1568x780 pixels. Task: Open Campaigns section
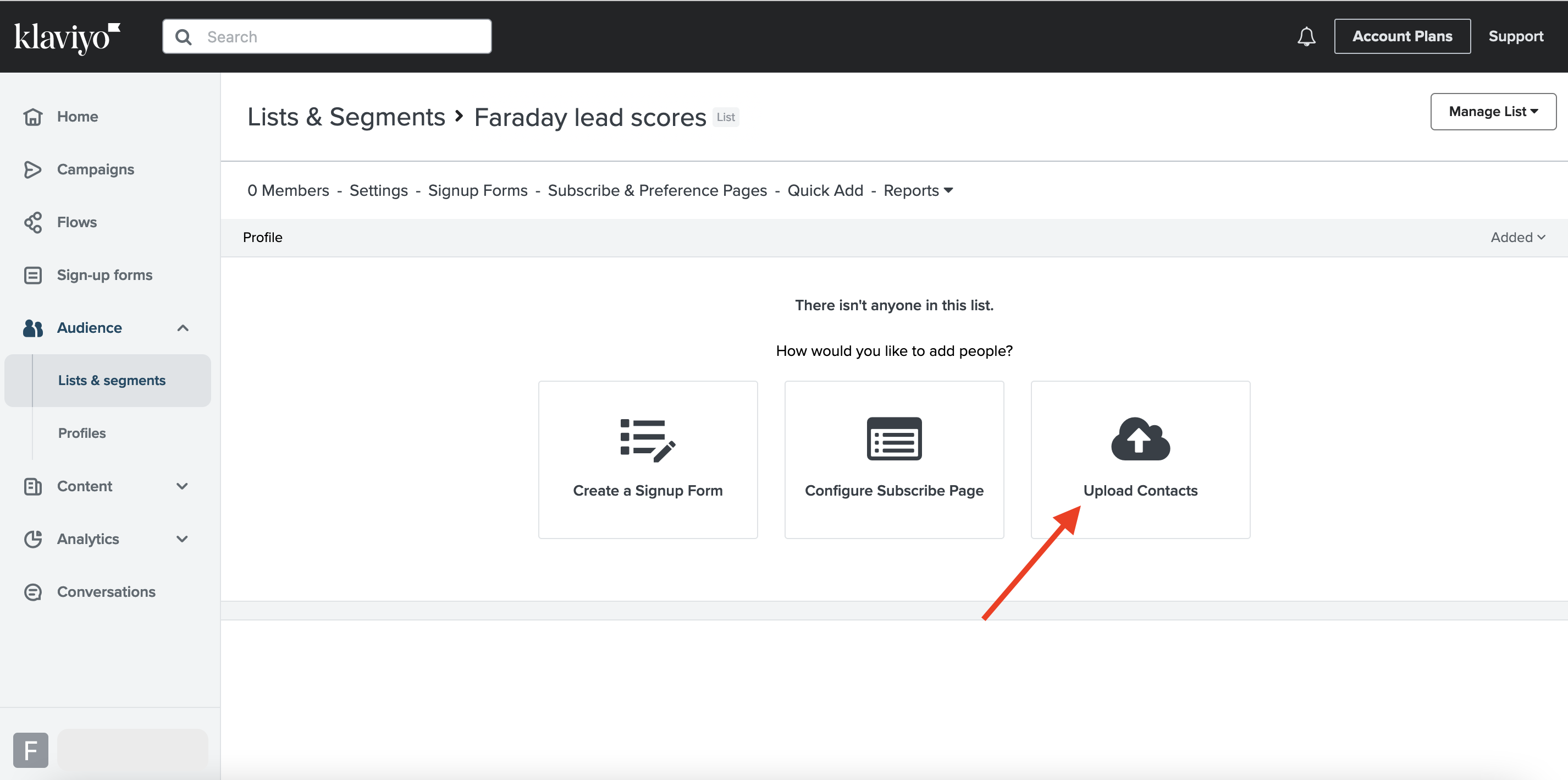[x=96, y=169]
